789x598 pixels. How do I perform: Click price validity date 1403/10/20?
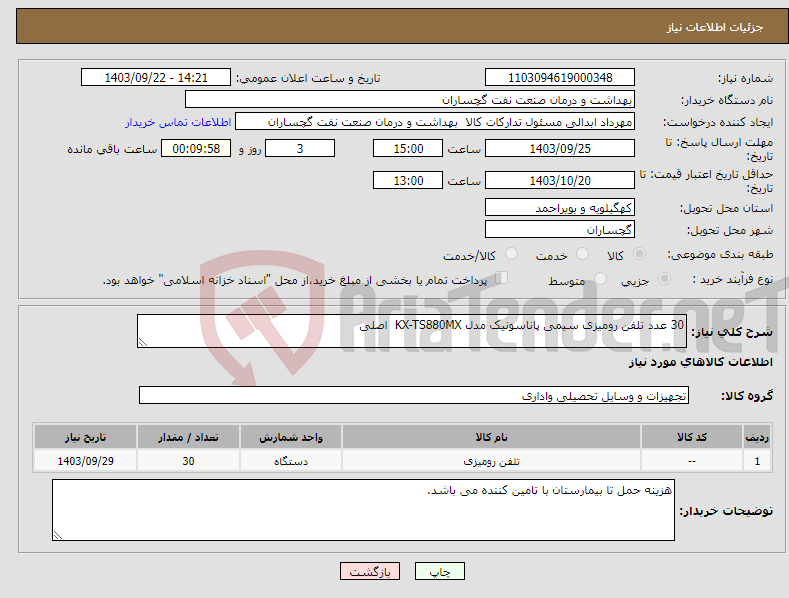click(x=560, y=180)
